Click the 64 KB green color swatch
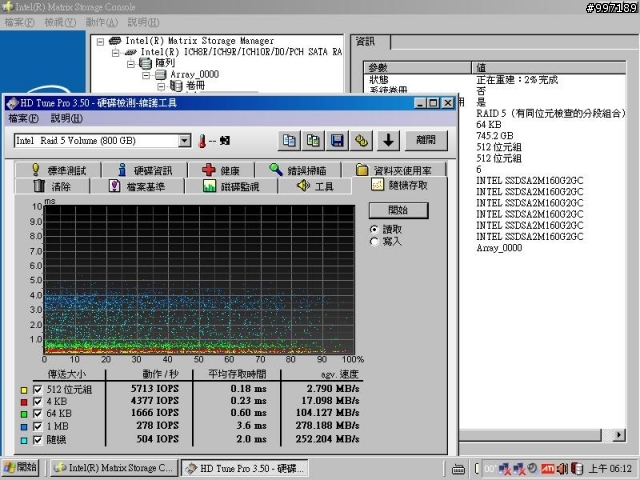This screenshot has width=640, height=480. (x=24, y=415)
